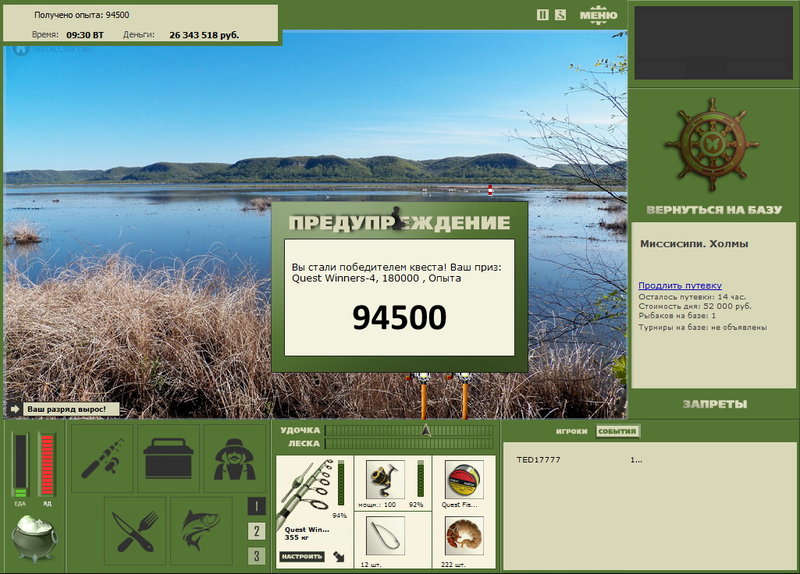This screenshot has height=574, width=800.
Task: Expand the arrow next to Ваш разряд вырос
Action: [14, 409]
